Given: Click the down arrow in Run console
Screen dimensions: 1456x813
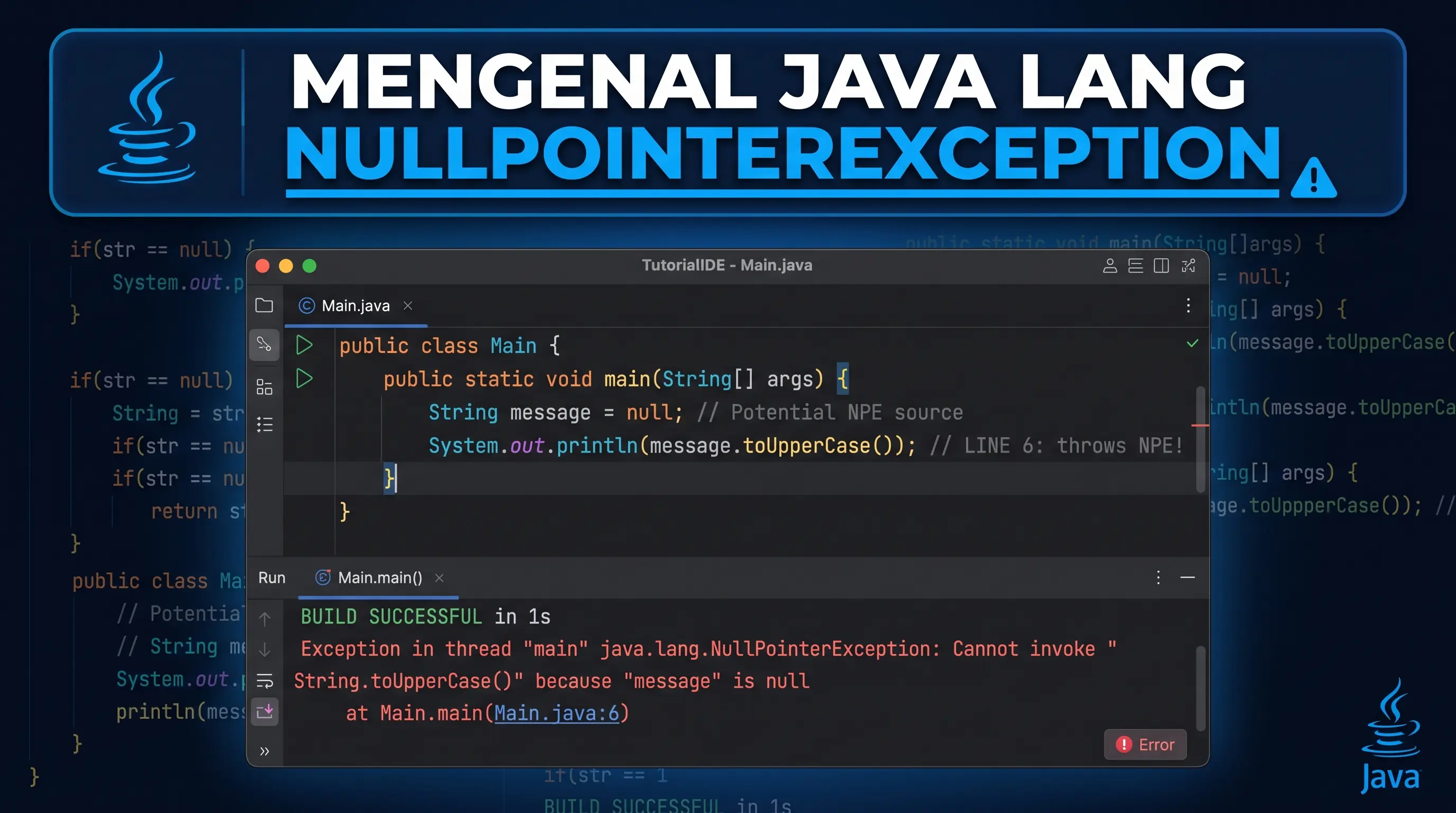Looking at the screenshot, I should pyautogui.click(x=265, y=649).
